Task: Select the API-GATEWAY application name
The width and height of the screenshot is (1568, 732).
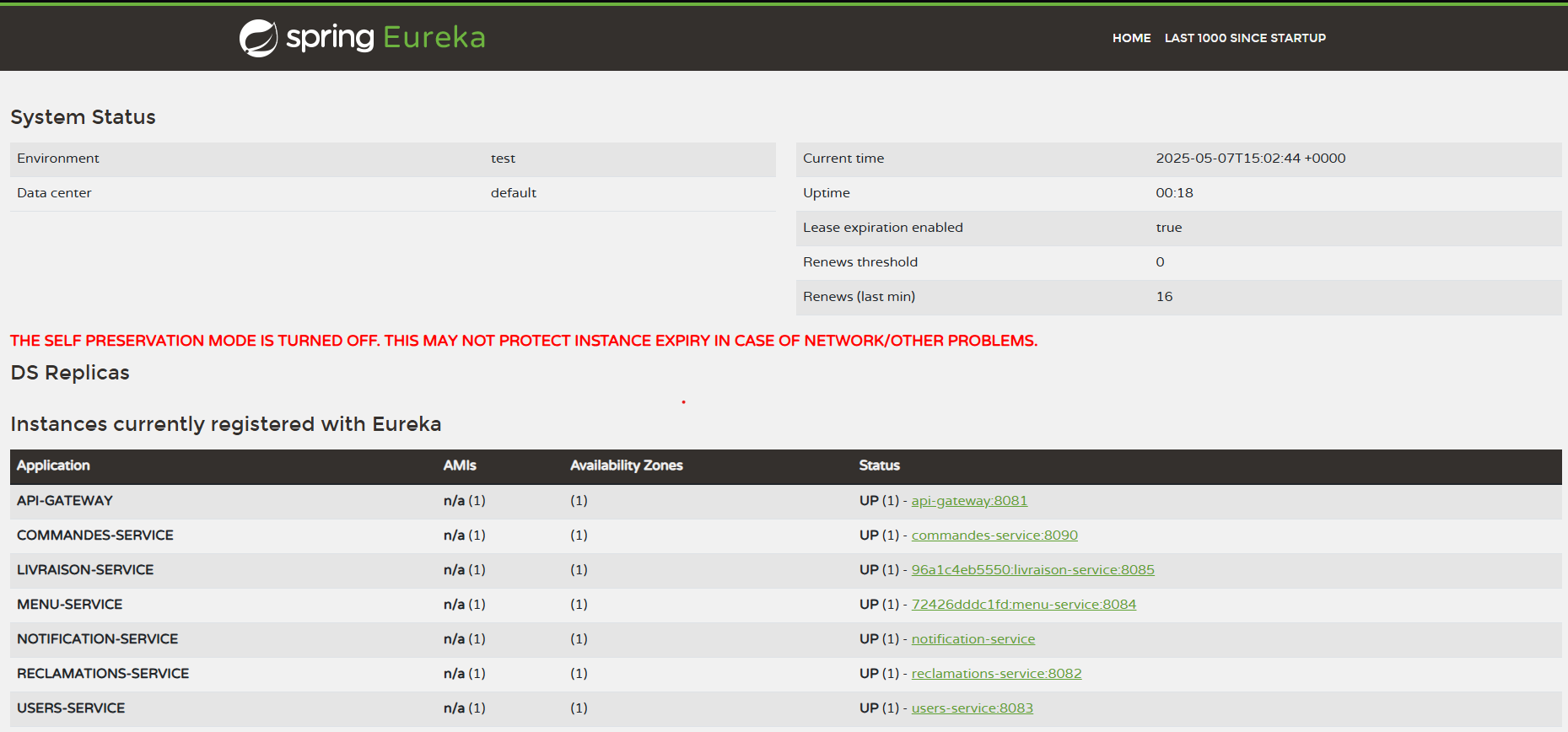Action: point(65,501)
